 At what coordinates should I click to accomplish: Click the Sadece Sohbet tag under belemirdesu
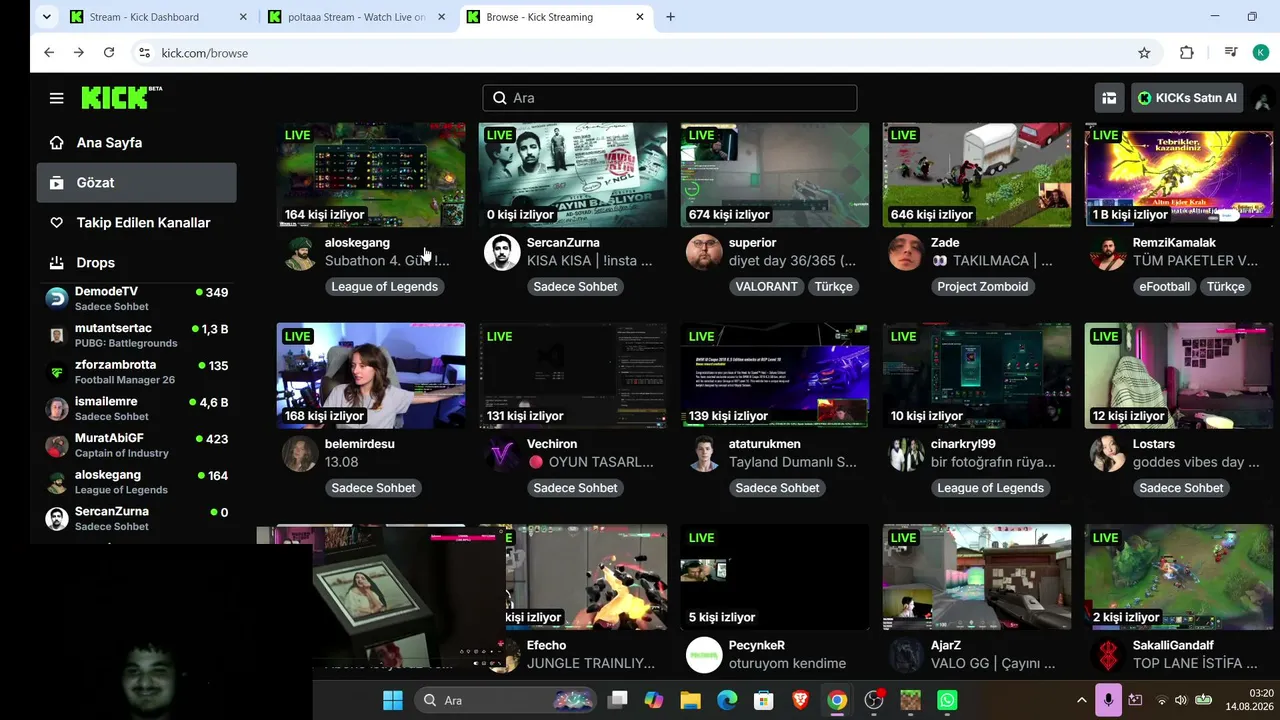(x=373, y=488)
